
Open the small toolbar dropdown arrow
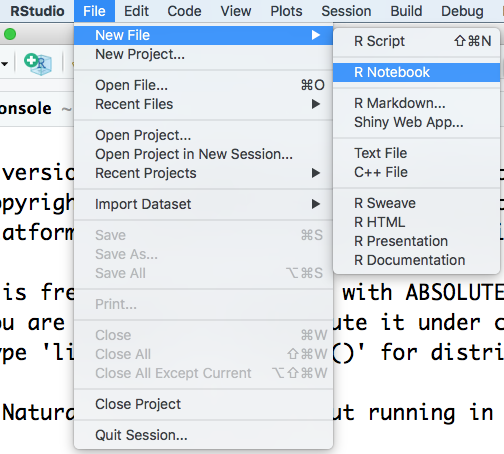[x=4, y=63]
